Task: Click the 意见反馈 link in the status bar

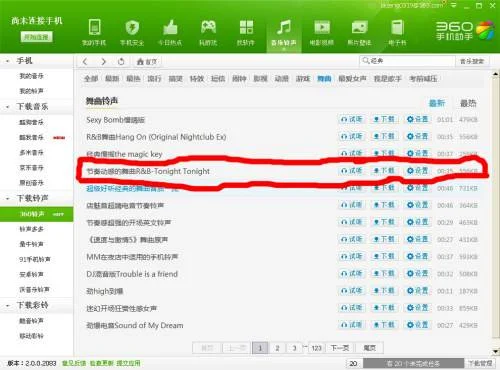Action: pos(74,363)
